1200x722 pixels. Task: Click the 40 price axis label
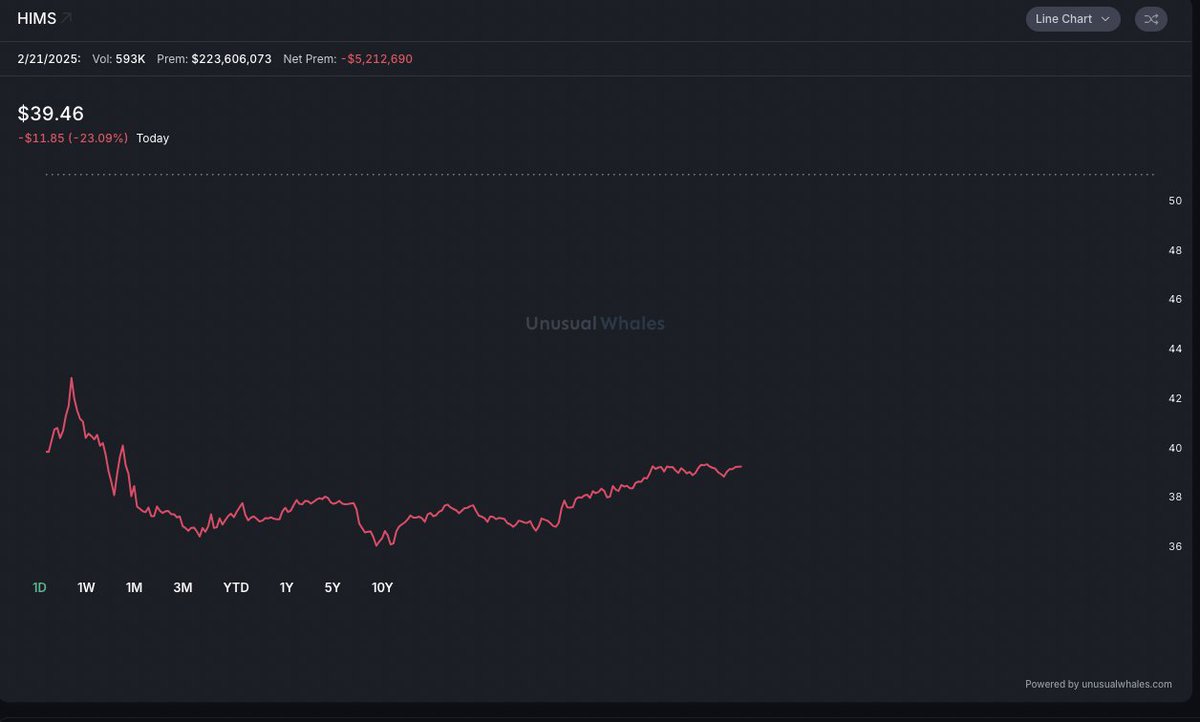coord(1175,448)
